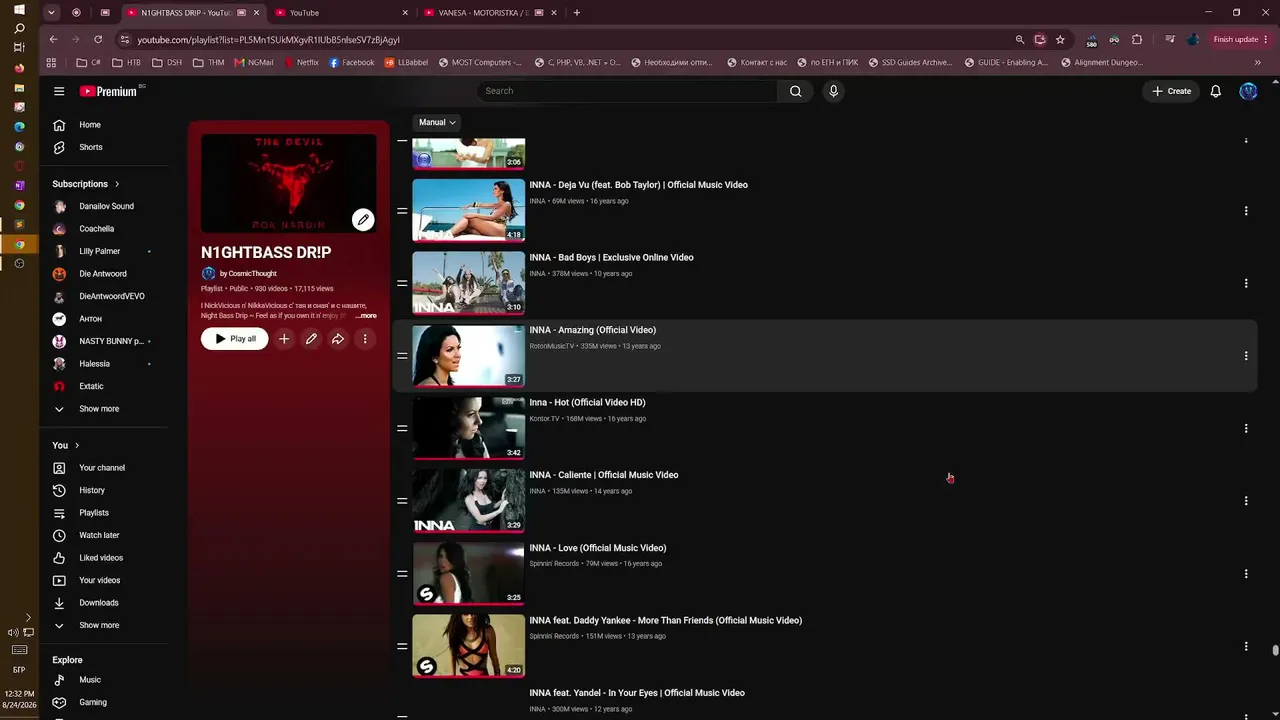Image resolution: width=1280 pixels, height=720 pixels.
Task: Share the N1GHTBASS DR!P playlist
Action: [338, 339]
